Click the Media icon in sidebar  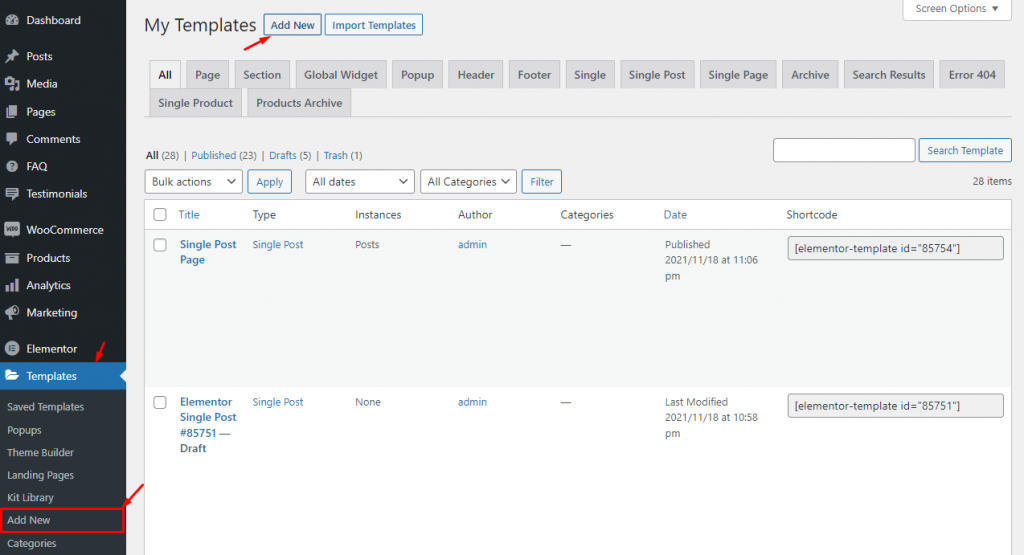(12, 84)
